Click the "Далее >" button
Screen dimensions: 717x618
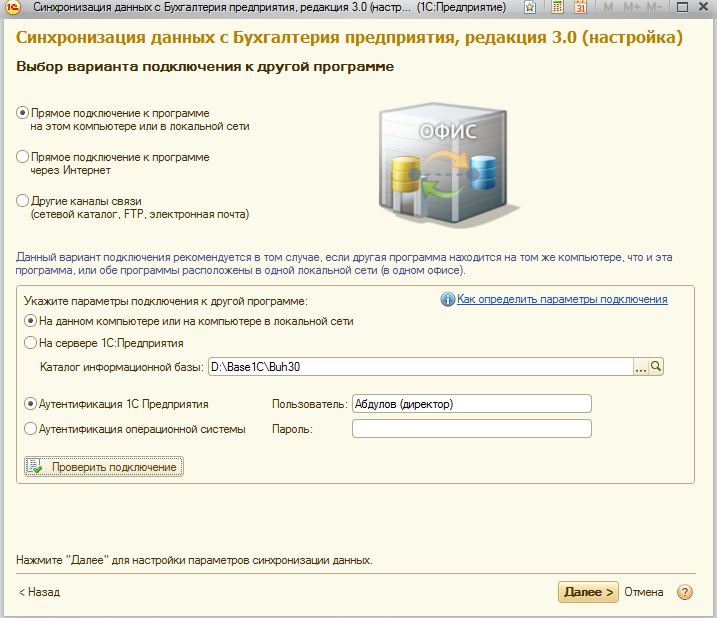588,592
